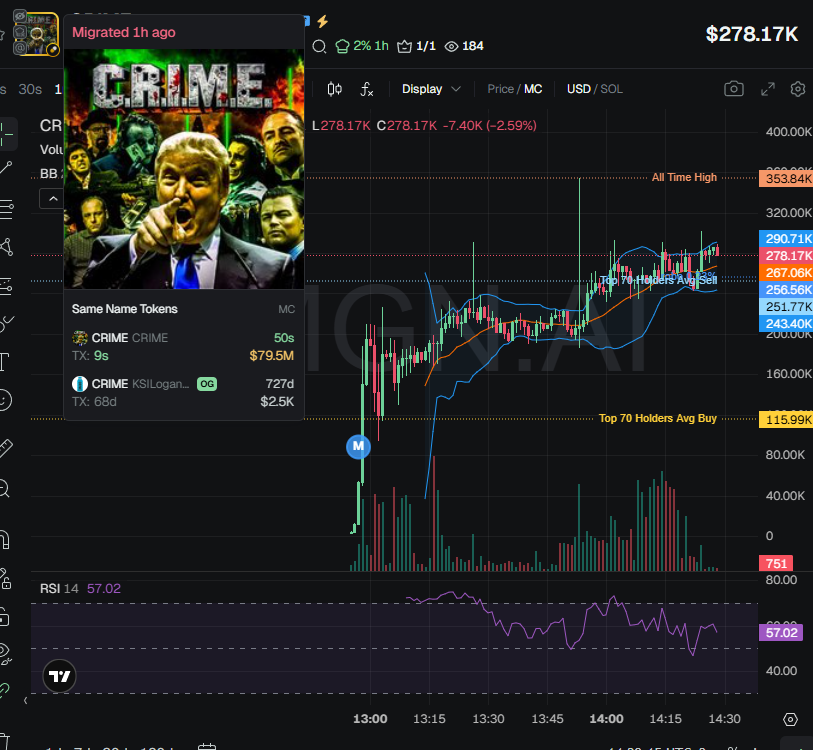Click the 13:00 time axis label
Viewport: 813px width, 750px height.
click(x=370, y=719)
